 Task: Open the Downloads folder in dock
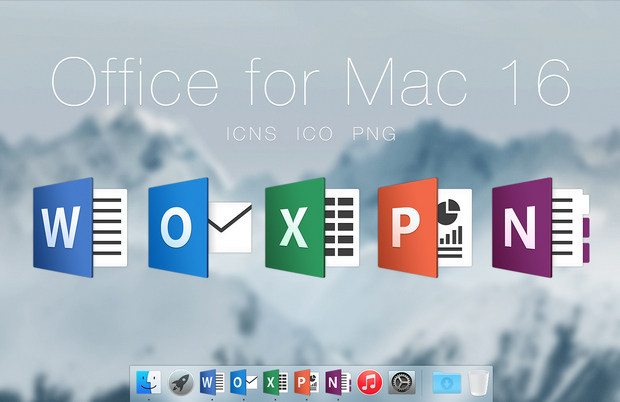(447, 383)
